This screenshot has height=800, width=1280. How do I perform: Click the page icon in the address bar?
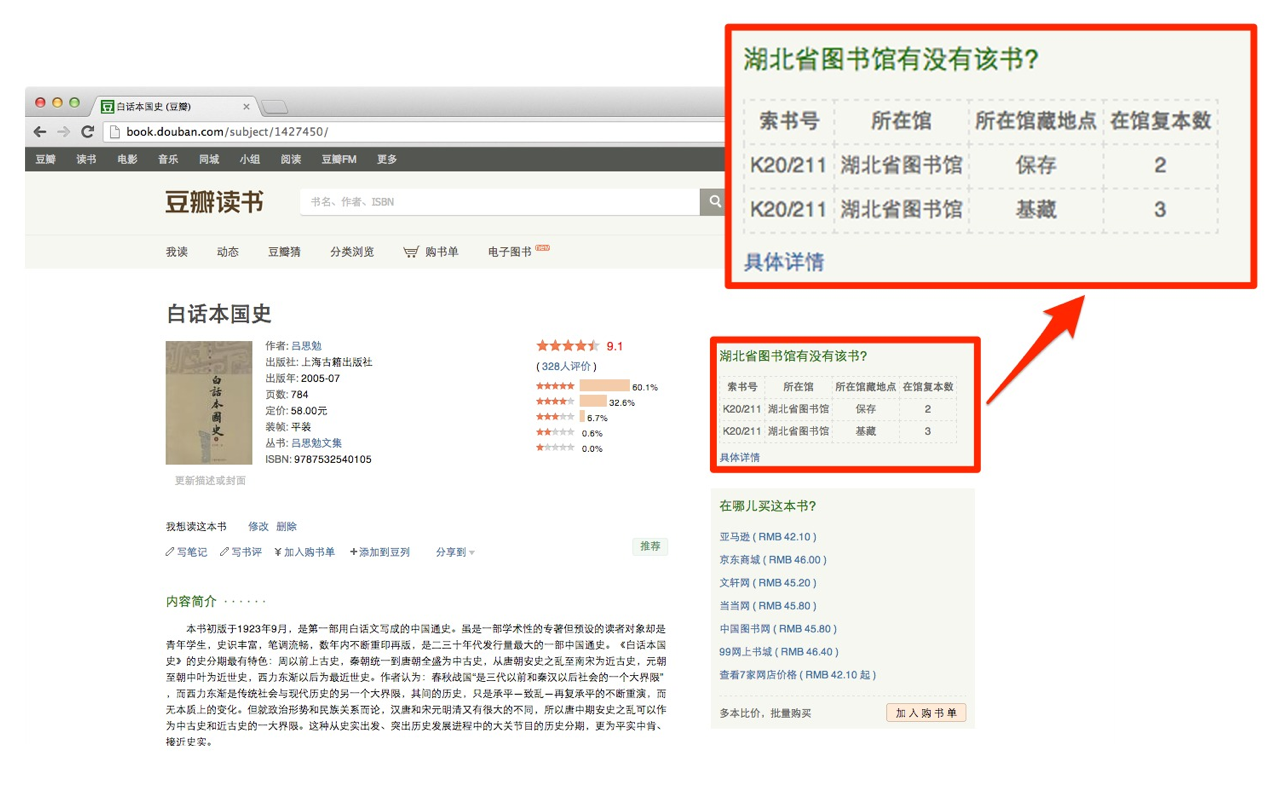click(114, 132)
